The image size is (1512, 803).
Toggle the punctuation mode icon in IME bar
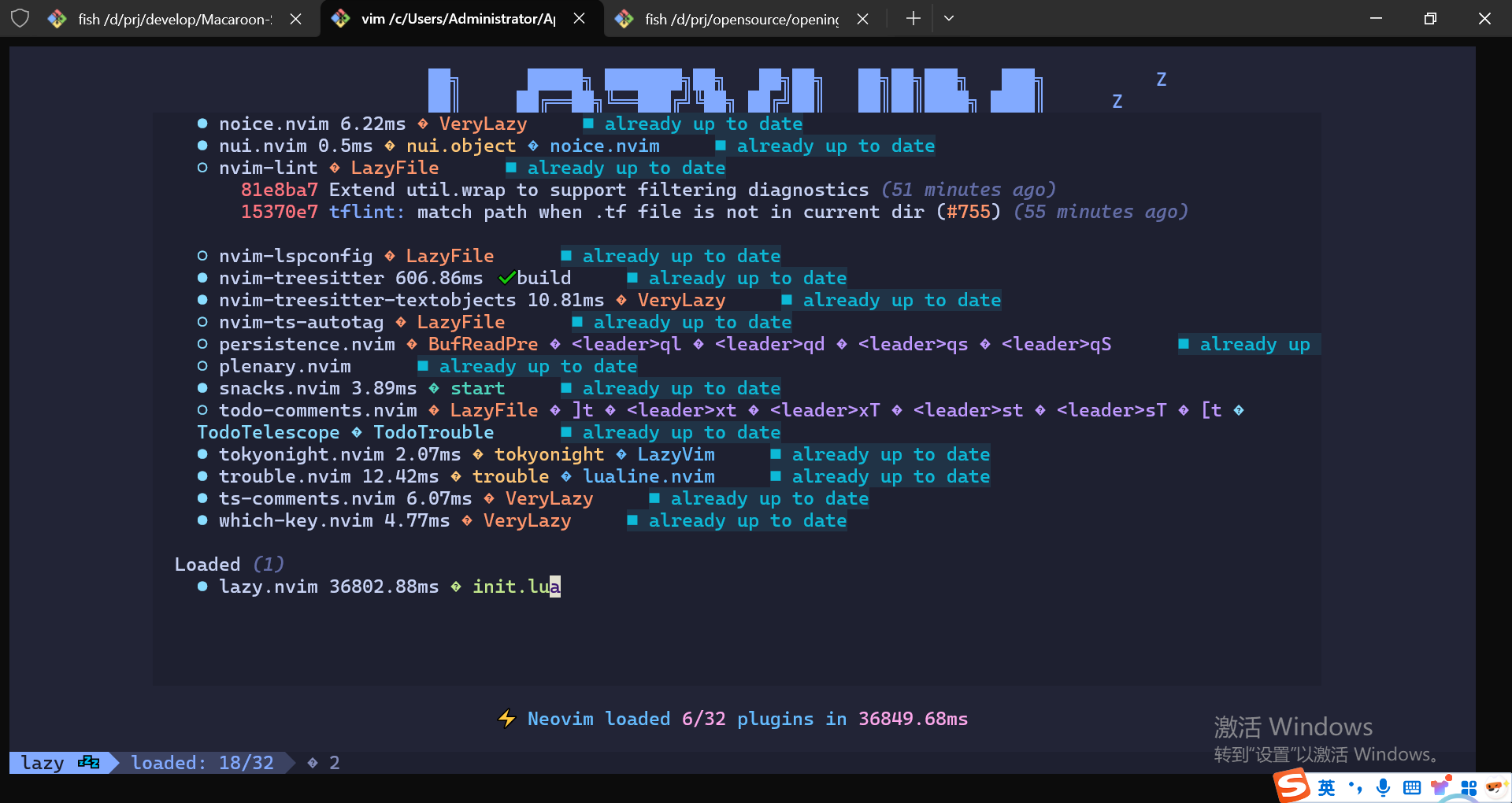point(1355,787)
